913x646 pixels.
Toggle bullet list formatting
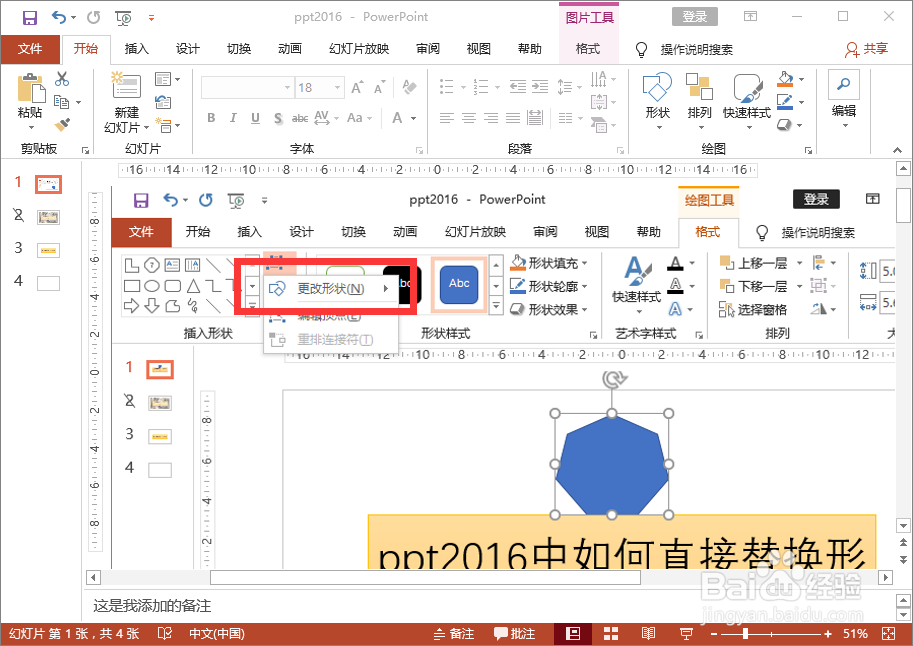point(447,87)
